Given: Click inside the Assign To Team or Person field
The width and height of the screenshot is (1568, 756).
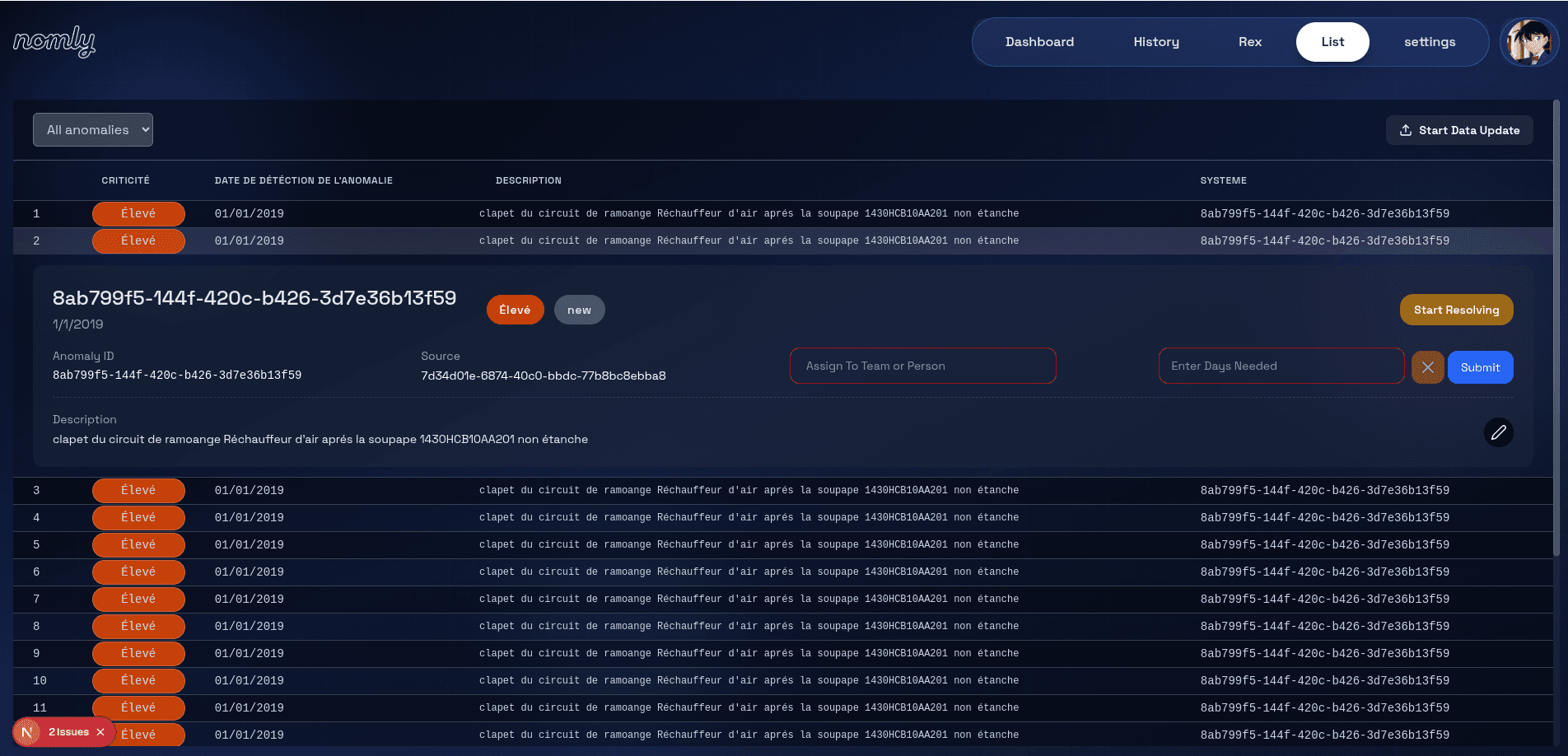Looking at the screenshot, I should click(x=922, y=366).
